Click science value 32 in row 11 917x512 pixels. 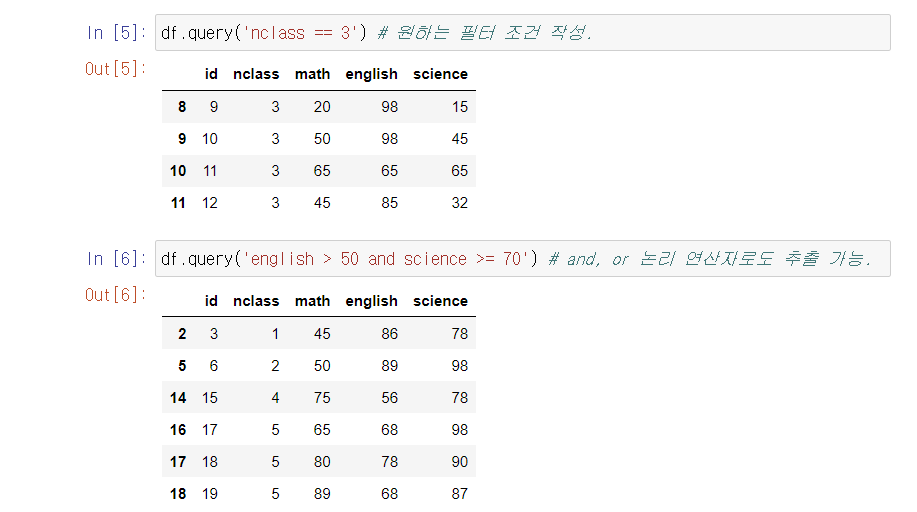(460, 203)
